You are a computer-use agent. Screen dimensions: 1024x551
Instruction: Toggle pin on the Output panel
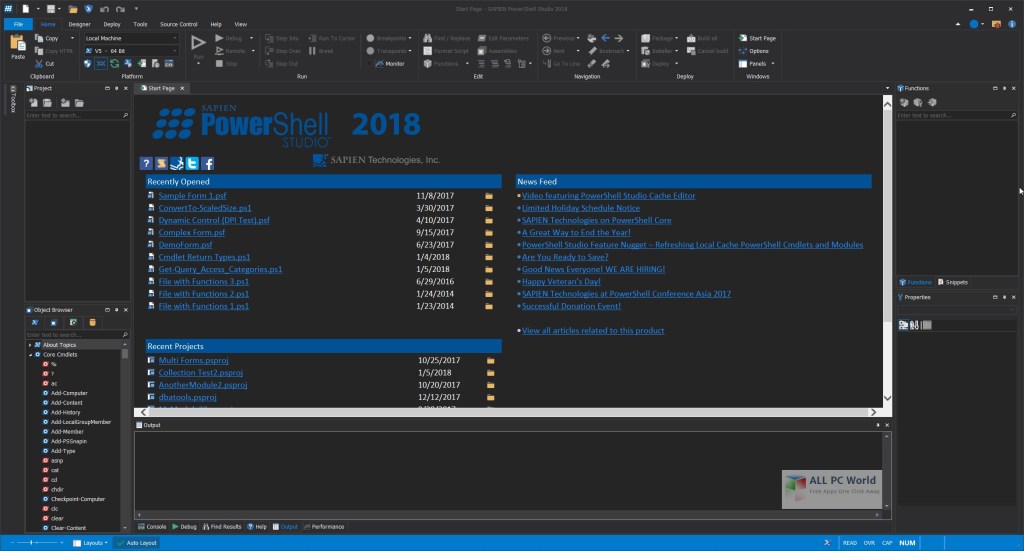[878, 425]
